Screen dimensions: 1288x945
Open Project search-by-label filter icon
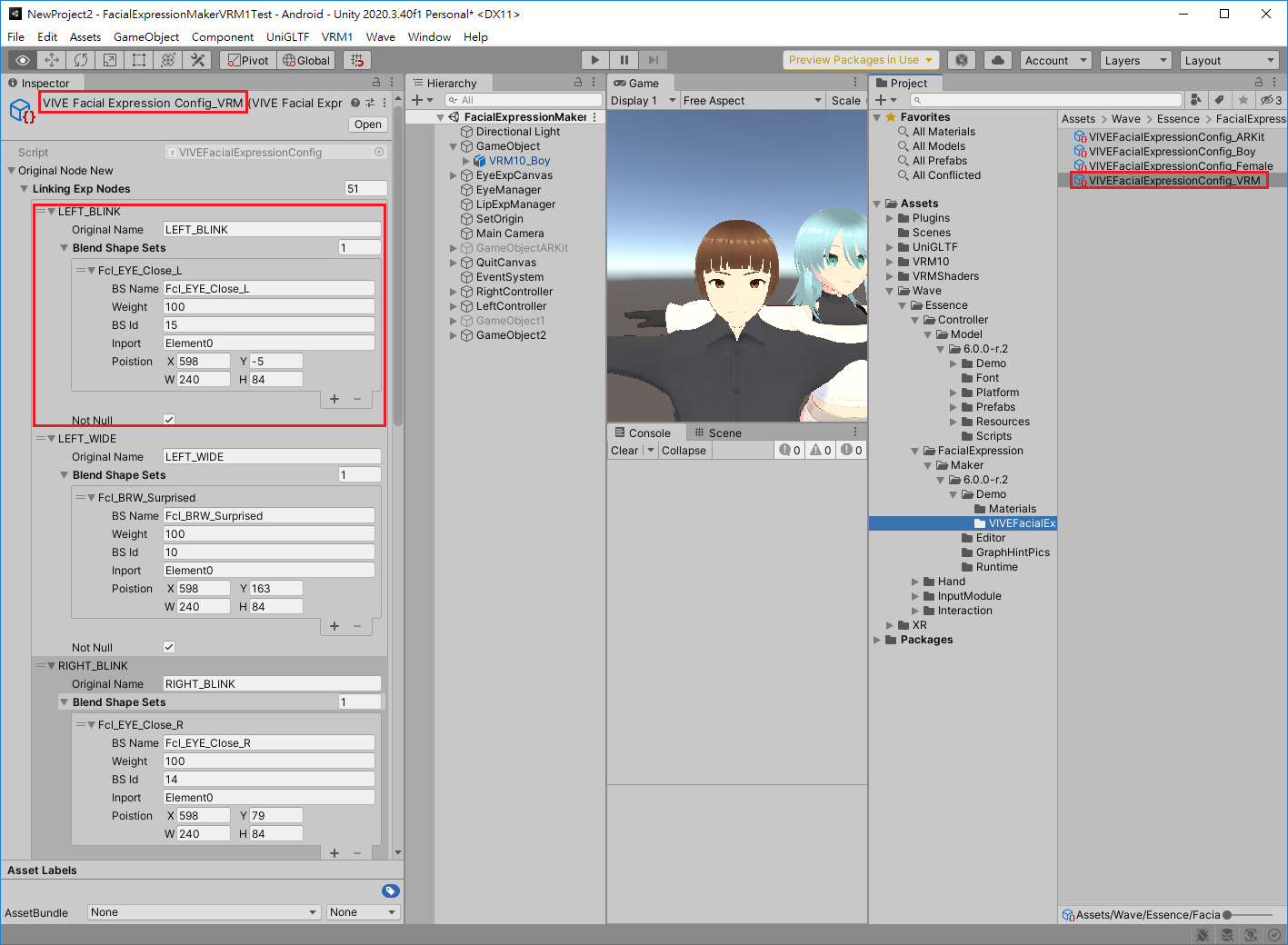click(1220, 100)
